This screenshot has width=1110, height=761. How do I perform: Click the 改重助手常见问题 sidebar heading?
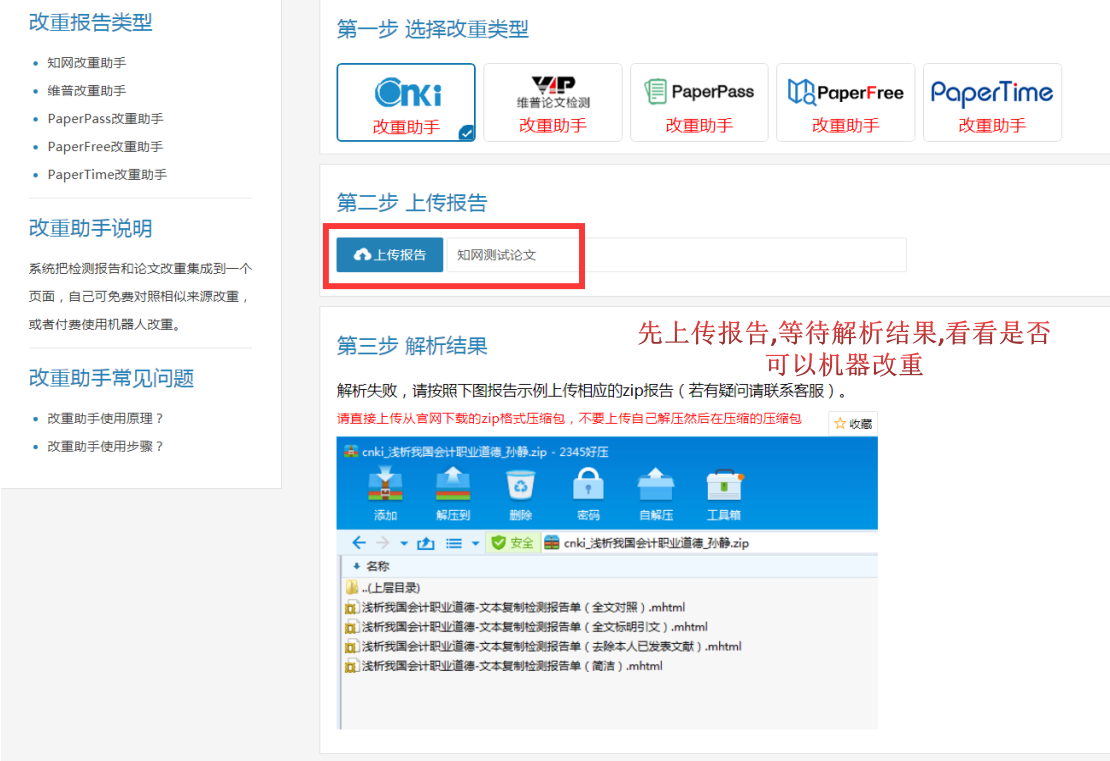click(111, 378)
